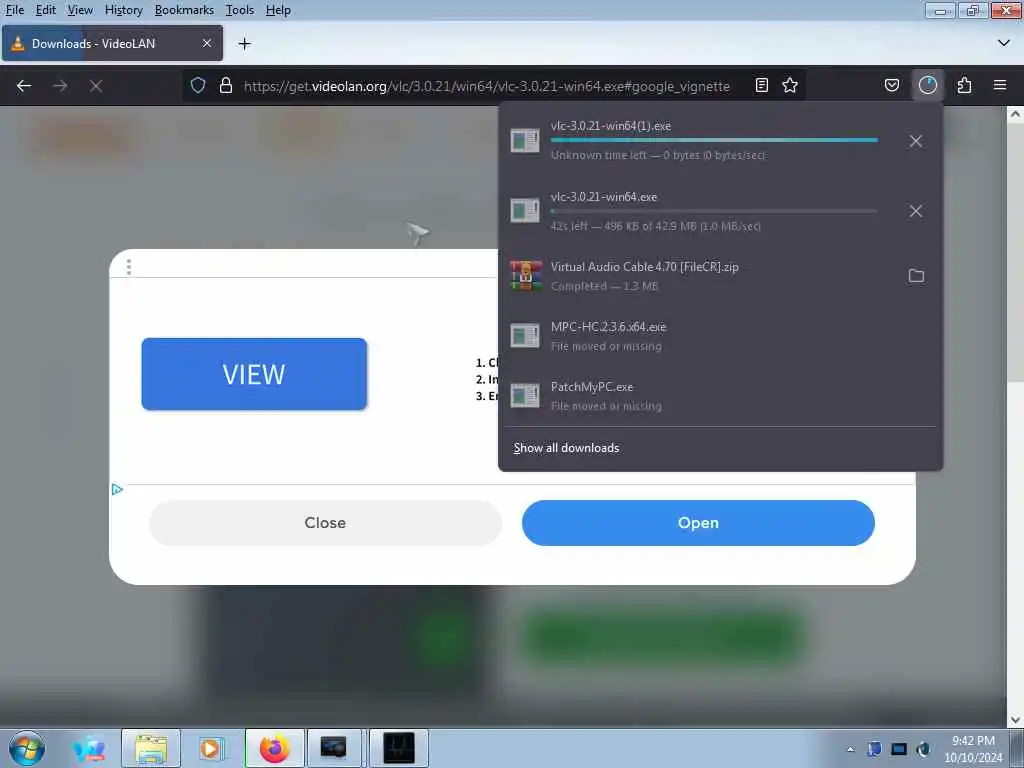Viewport: 1024px width, 768px height.
Task: Open Windows Explorer from the taskbar
Action: (x=151, y=748)
